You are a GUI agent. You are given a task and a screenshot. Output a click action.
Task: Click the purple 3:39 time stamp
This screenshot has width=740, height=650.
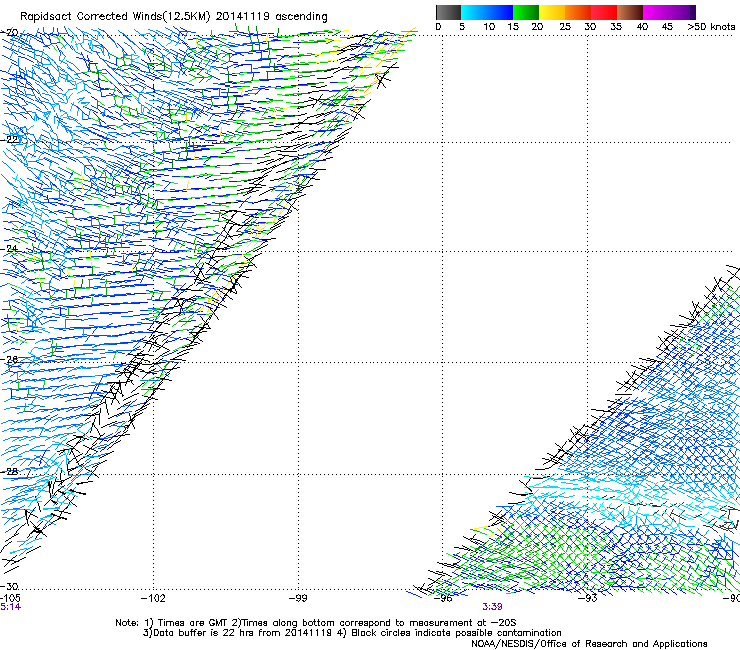[492, 607]
